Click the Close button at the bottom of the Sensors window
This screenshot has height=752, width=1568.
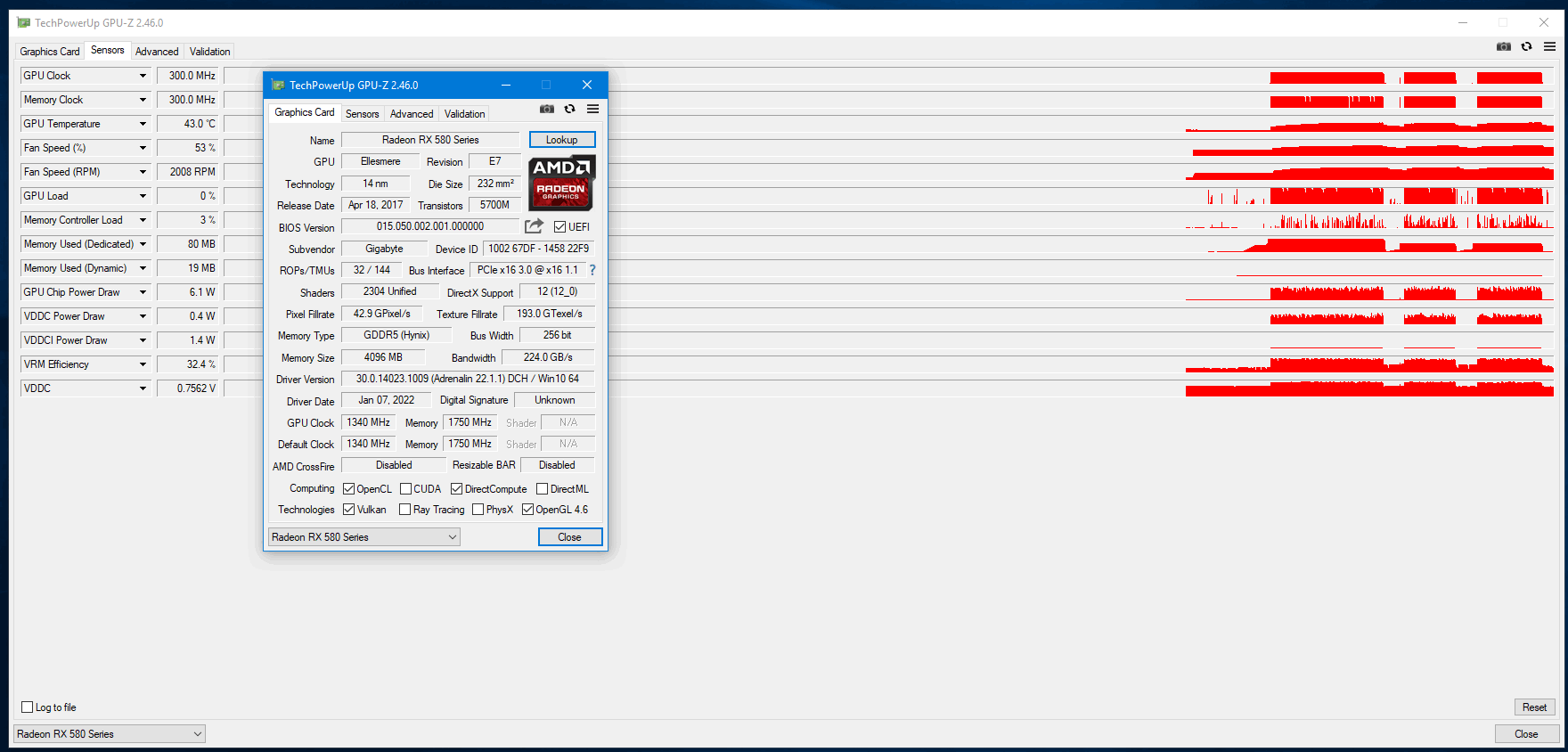click(x=1527, y=734)
